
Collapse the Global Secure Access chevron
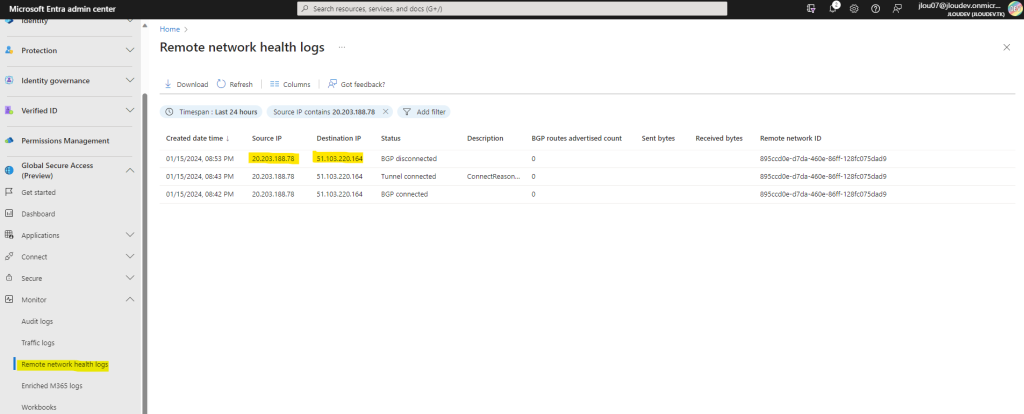click(x=130, y=170)
